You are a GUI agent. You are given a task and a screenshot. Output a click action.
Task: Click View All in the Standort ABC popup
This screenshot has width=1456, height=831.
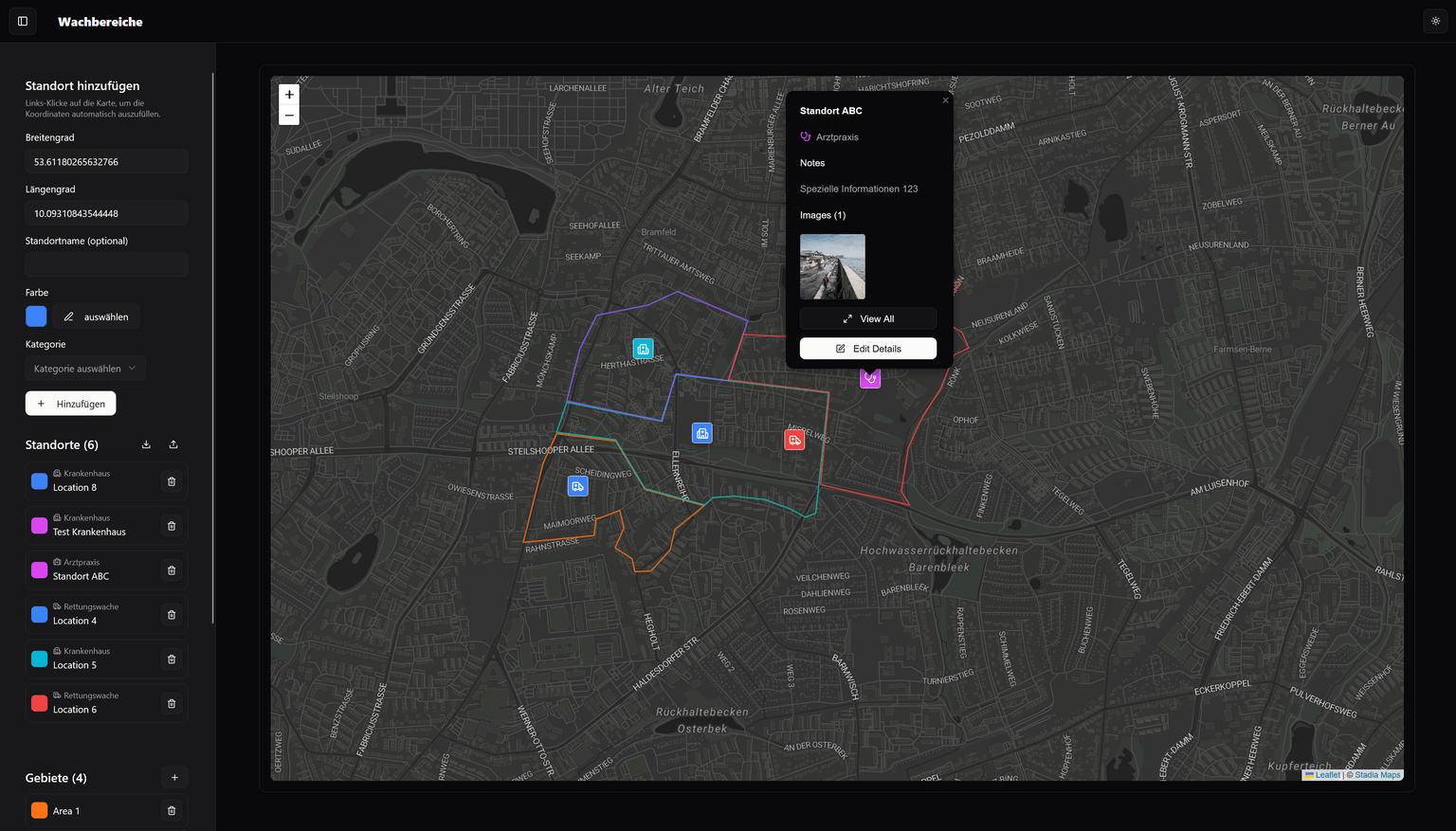[867, 318]
